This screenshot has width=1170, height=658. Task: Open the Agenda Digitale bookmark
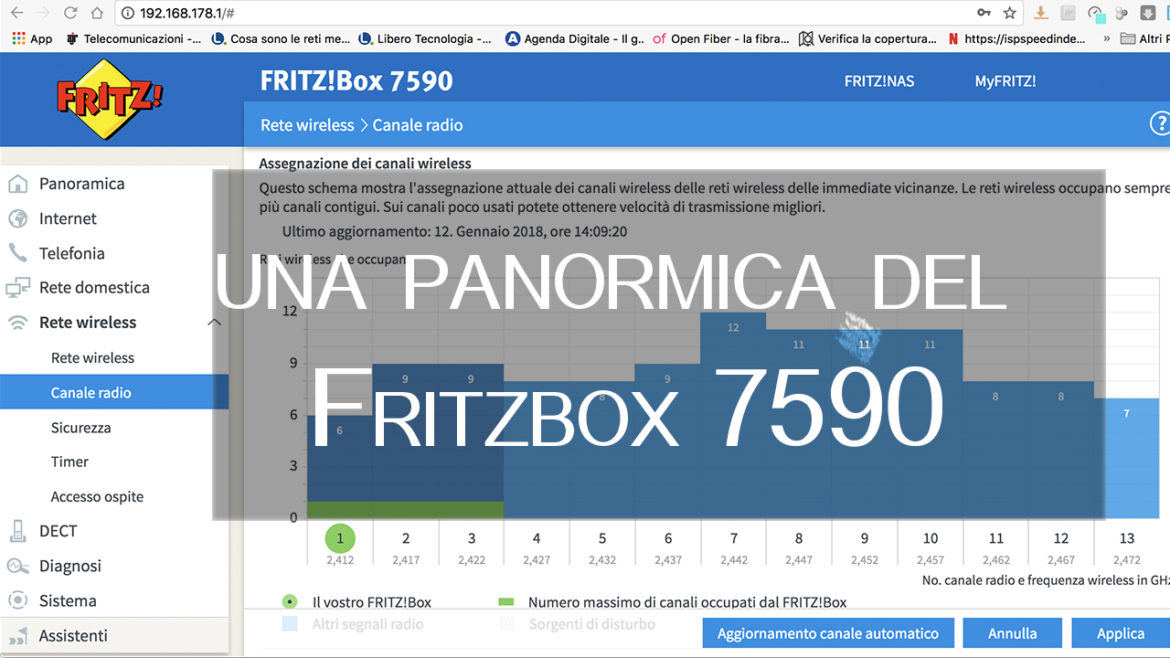point(575,39)
